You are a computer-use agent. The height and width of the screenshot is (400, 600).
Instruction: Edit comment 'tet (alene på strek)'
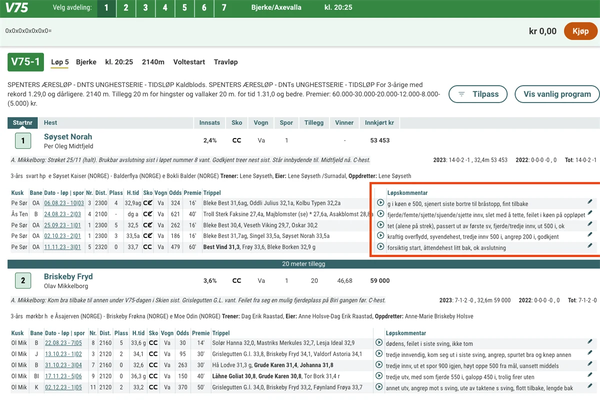click(x=590, y=224)
